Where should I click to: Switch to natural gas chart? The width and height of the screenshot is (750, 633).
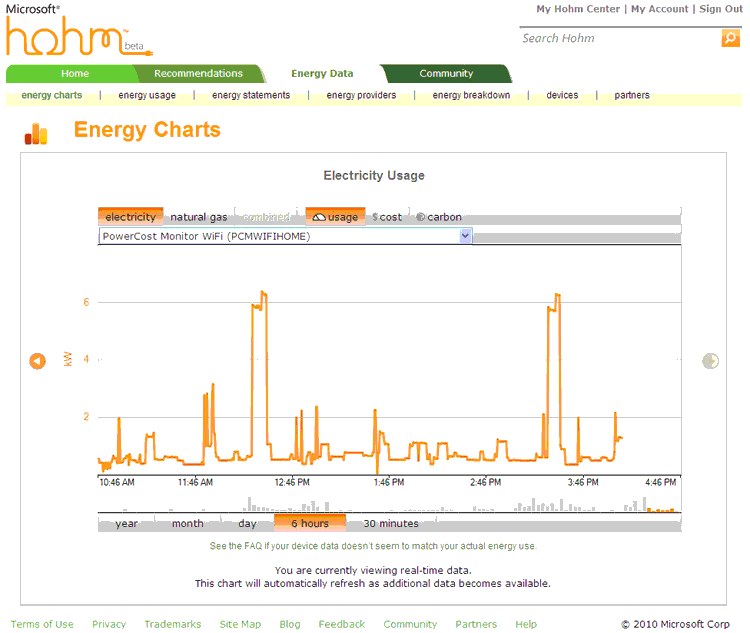[199, 217]
